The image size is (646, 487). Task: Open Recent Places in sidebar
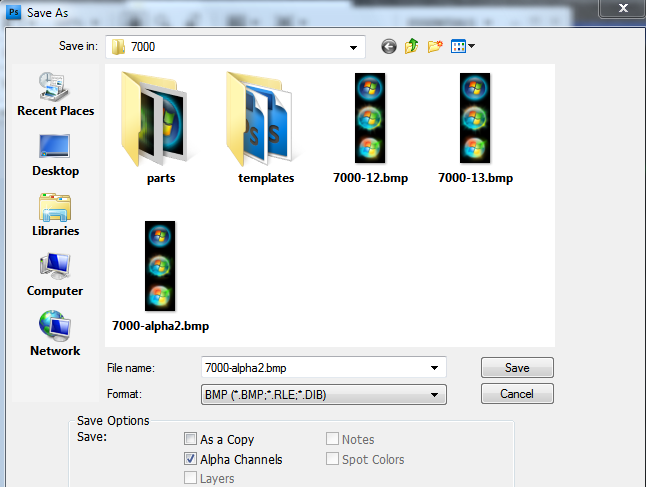pyautogui.click(x=56, y=94)
